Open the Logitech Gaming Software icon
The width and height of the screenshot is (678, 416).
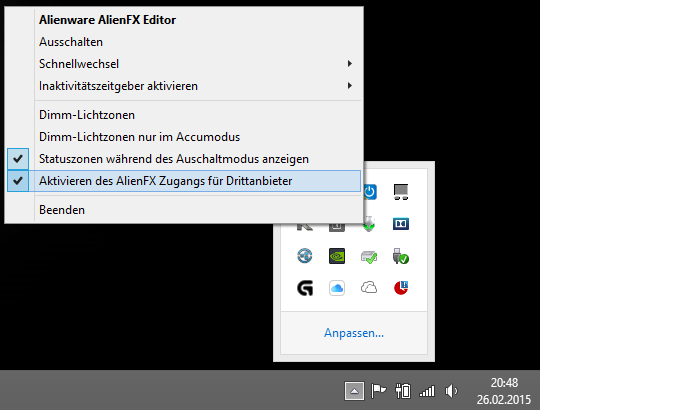(x=305, y=288)
